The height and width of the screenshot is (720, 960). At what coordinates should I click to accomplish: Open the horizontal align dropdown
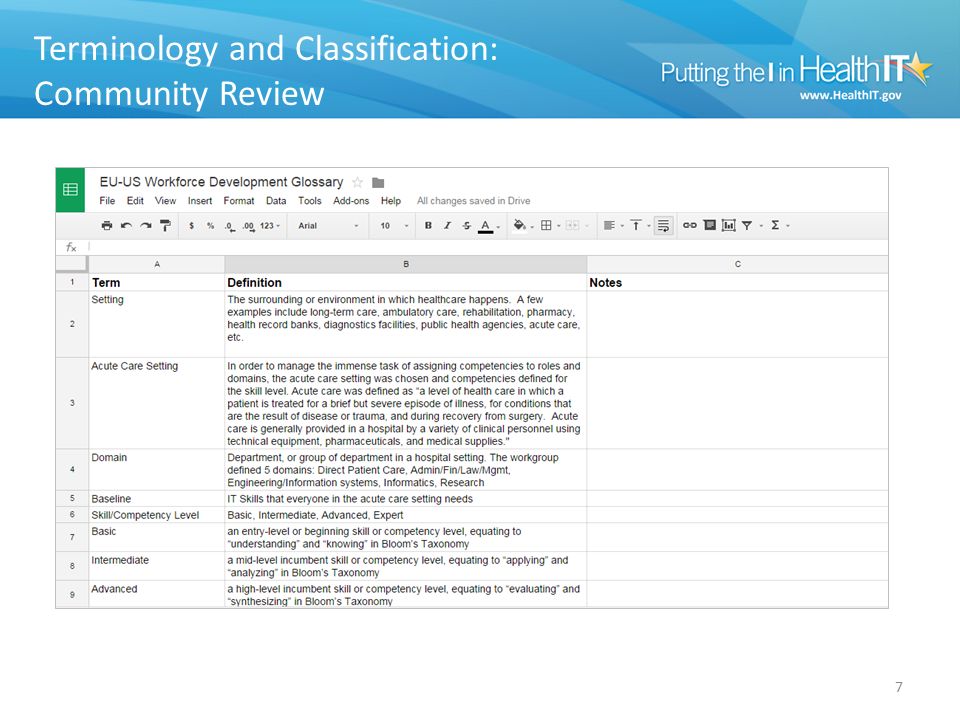(613, 225)
